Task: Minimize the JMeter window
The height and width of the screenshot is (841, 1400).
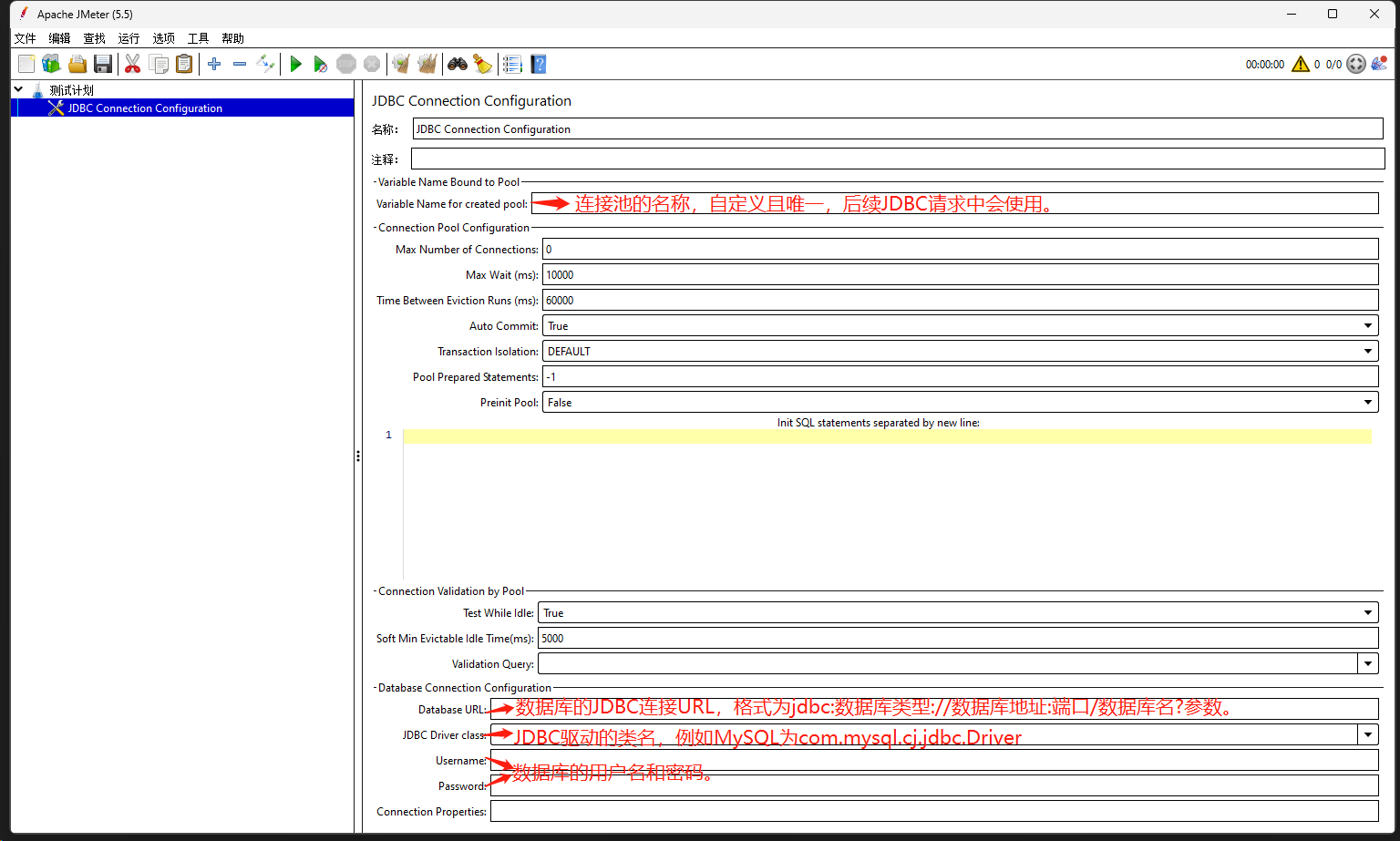Action: 1292,14
